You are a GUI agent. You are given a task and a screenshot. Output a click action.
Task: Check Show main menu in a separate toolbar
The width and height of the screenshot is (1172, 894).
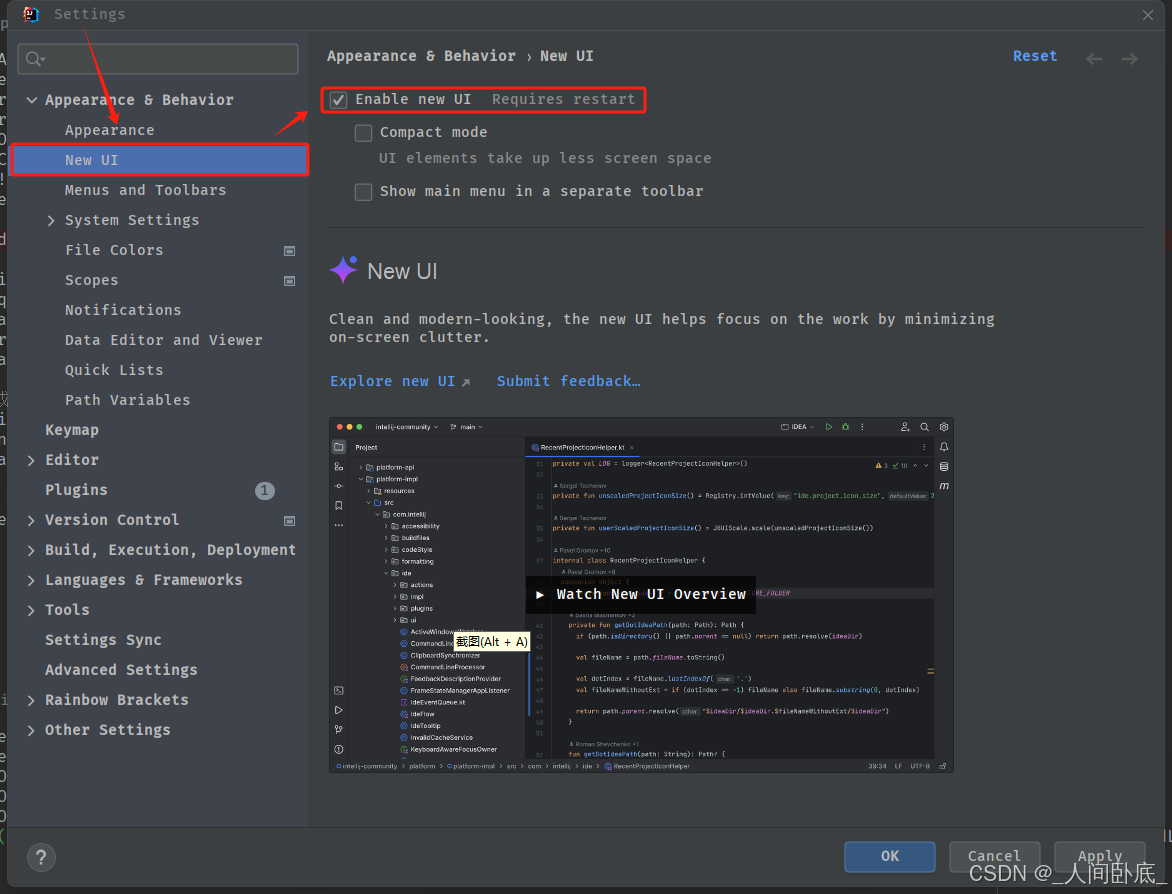click(x=363, y=192)
